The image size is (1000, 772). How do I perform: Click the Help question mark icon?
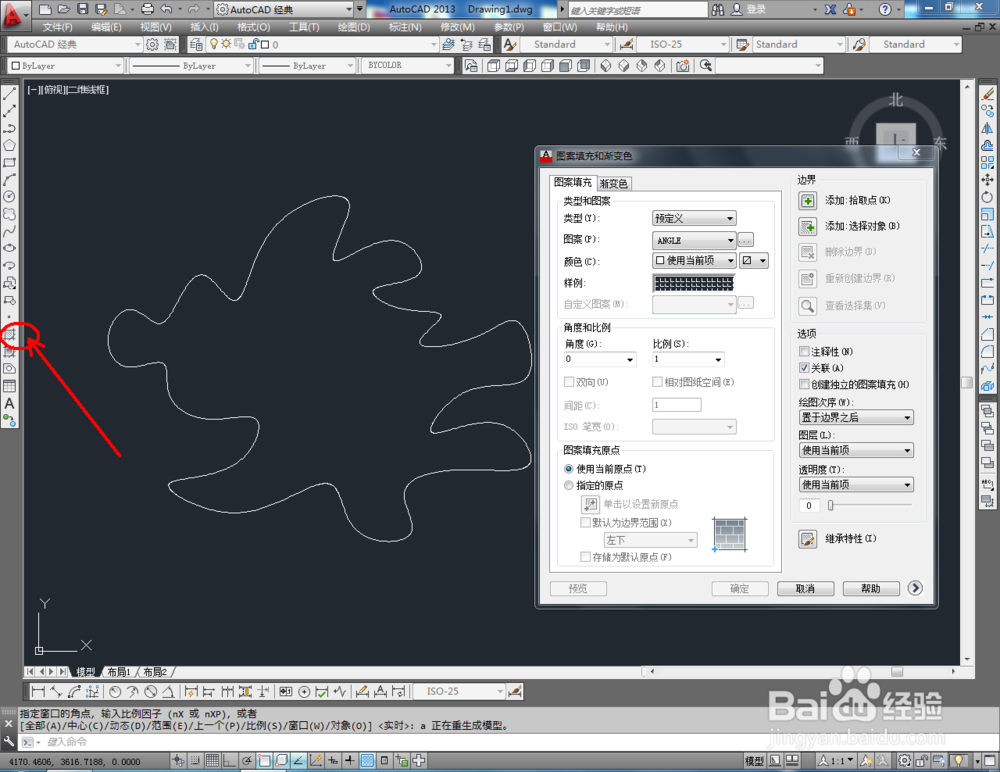[x=885, y=9]
